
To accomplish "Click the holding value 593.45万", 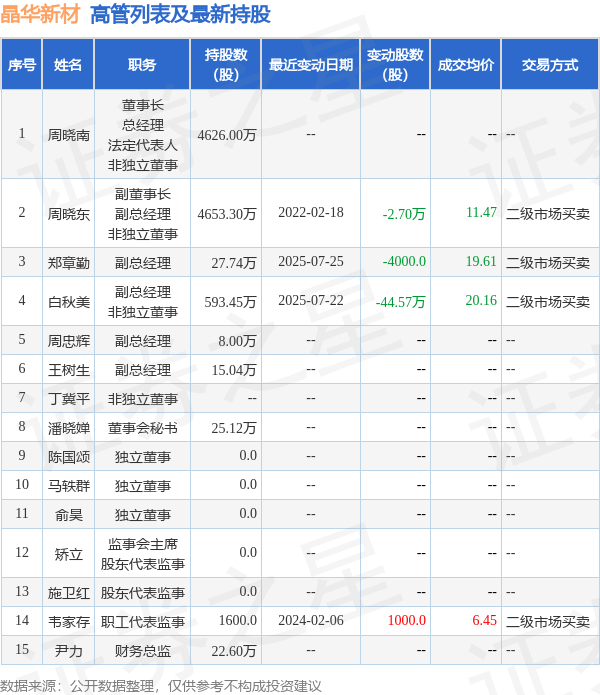I will tap(230, 302).
